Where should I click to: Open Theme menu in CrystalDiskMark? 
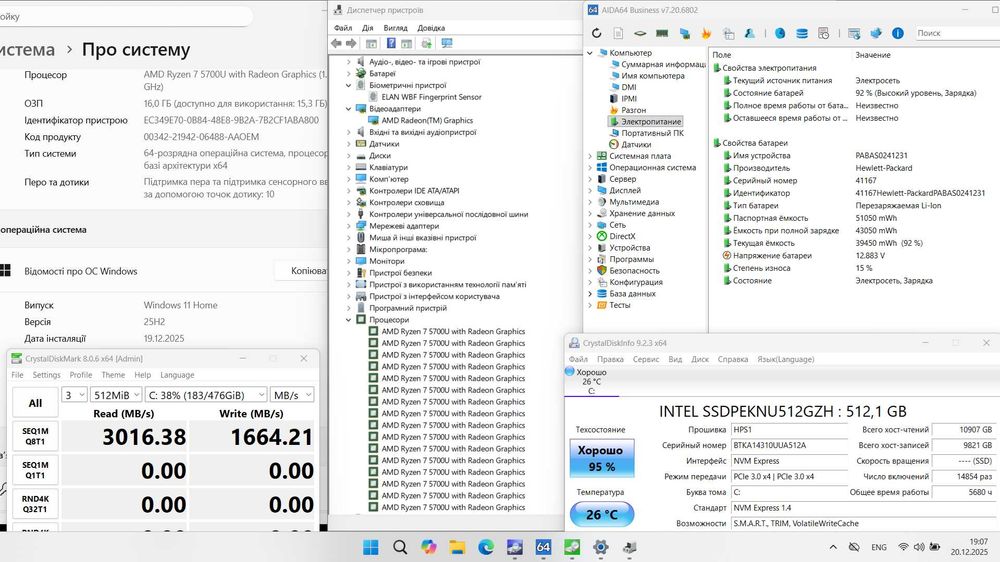tap(113, 375)
